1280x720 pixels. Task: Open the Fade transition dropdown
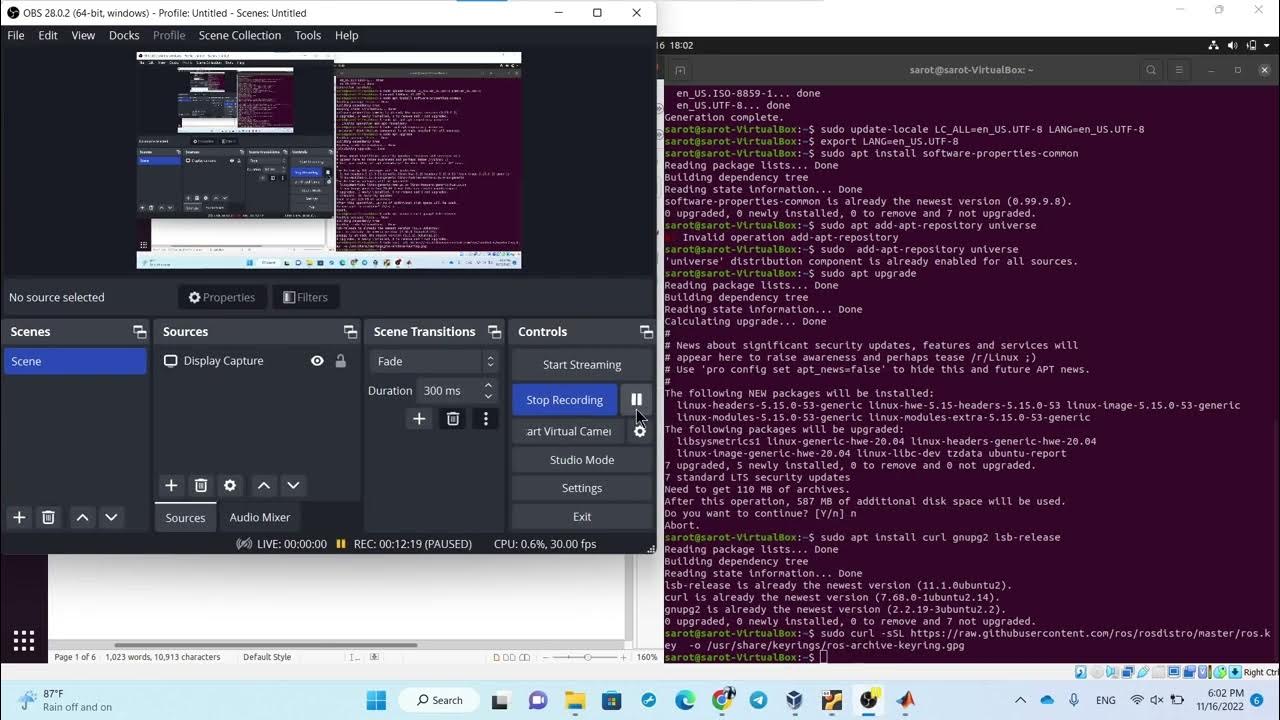(434, 361)
